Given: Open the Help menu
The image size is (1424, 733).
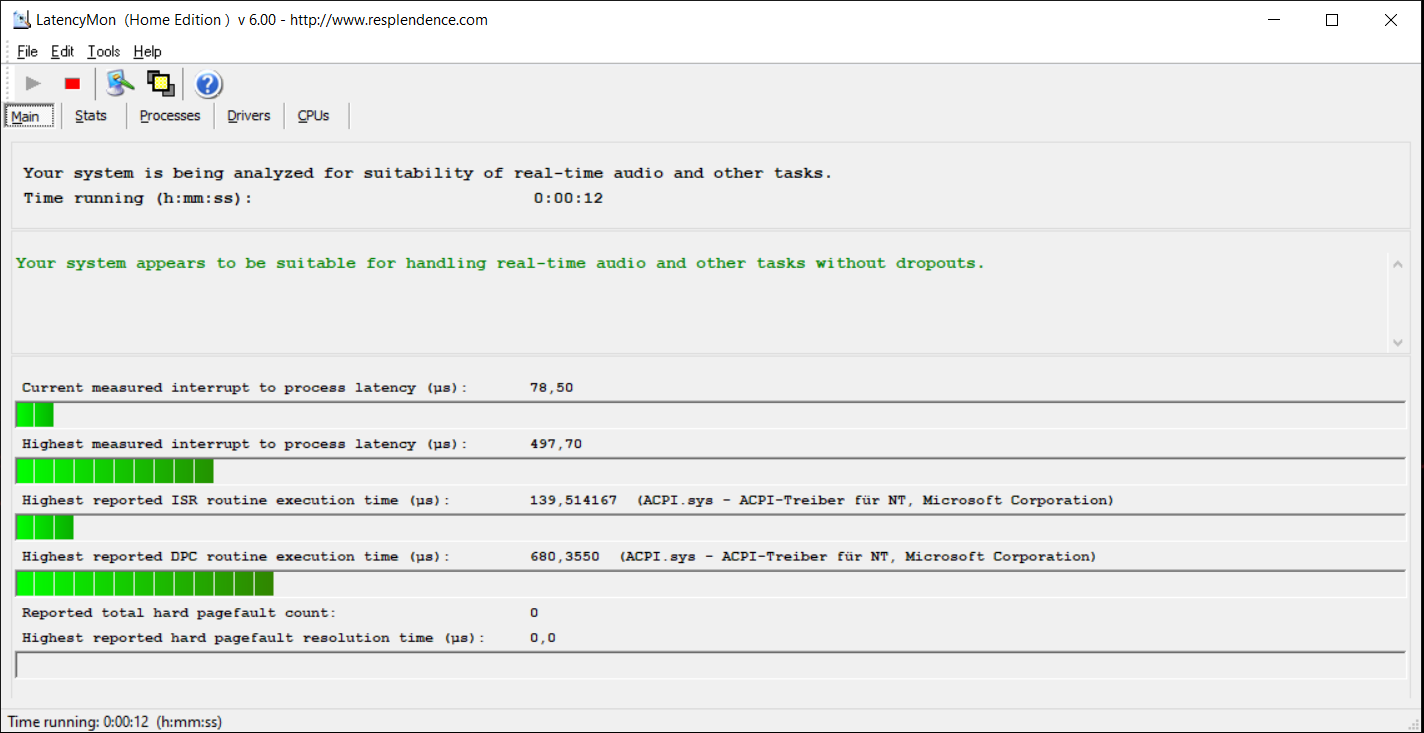Looking at the screenshot, I should point(147,52).
